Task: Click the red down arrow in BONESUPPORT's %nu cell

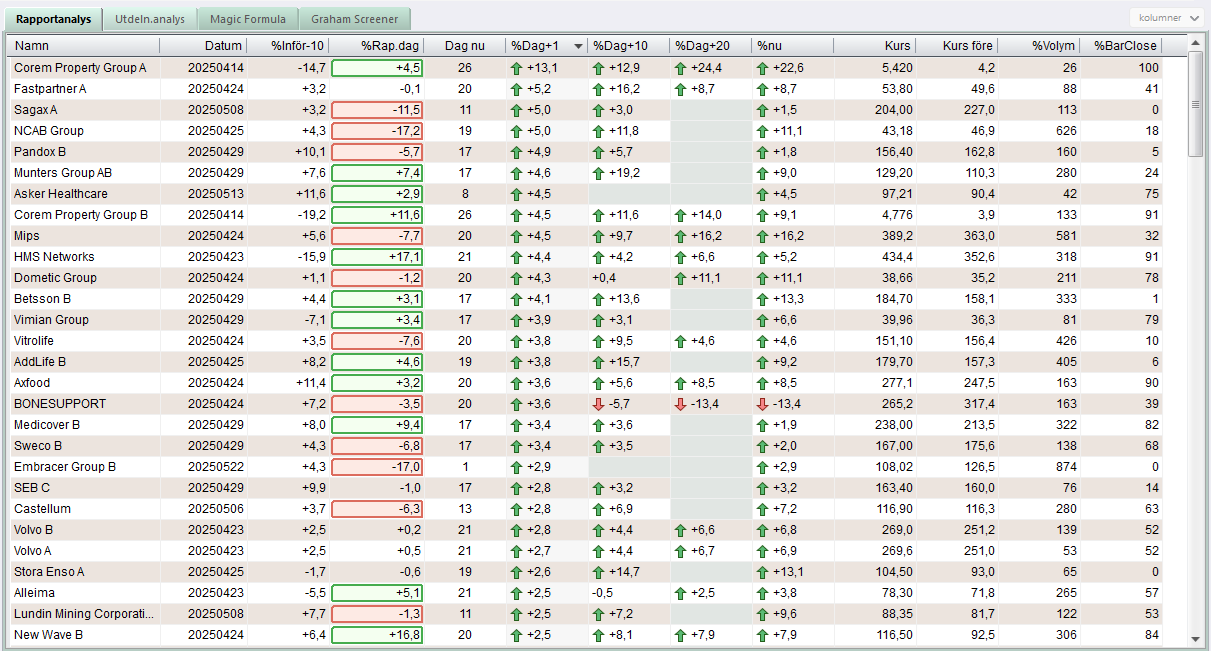Action: click(763, 404)
